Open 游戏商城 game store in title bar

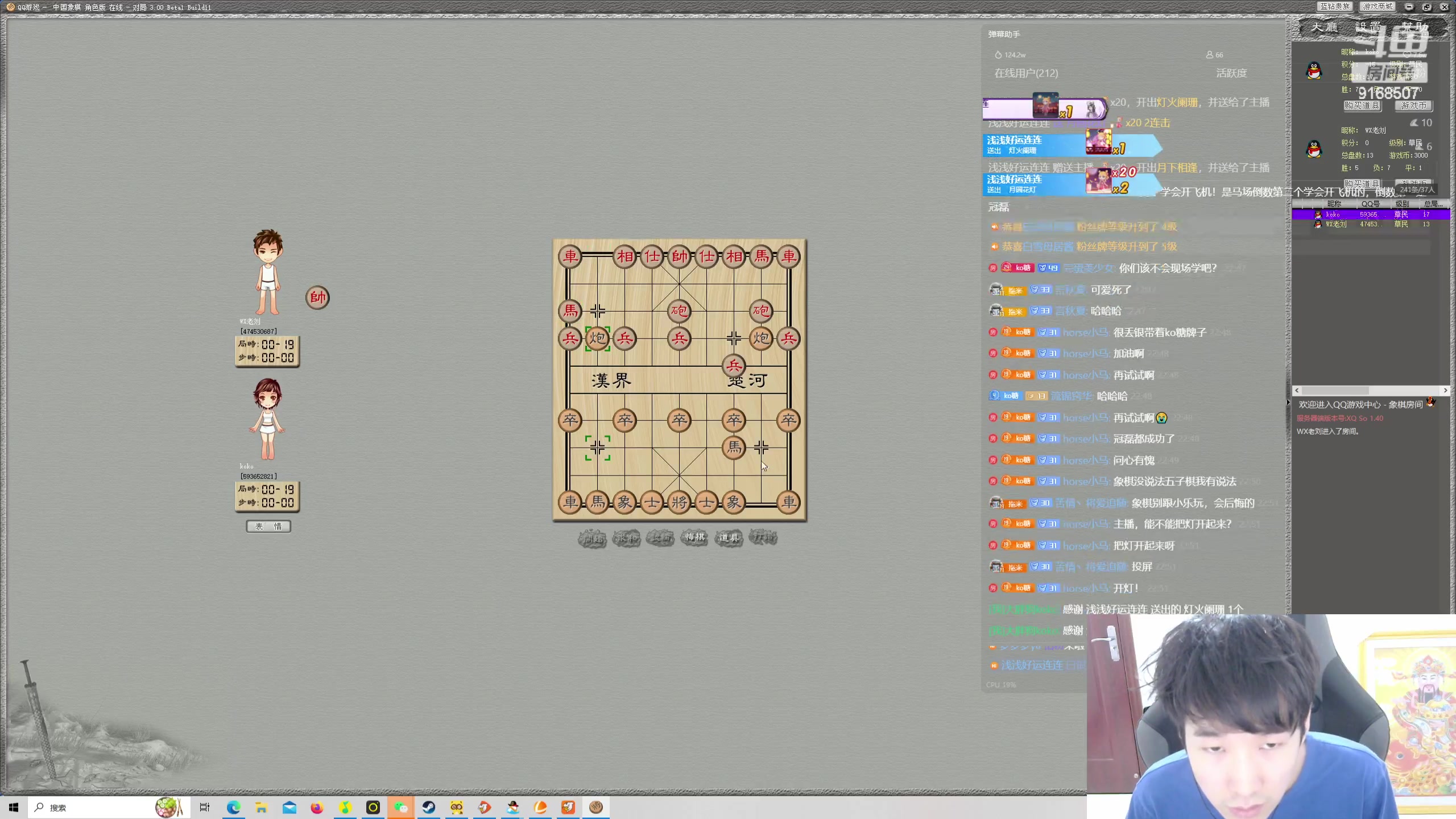[x=1378, y=7]
